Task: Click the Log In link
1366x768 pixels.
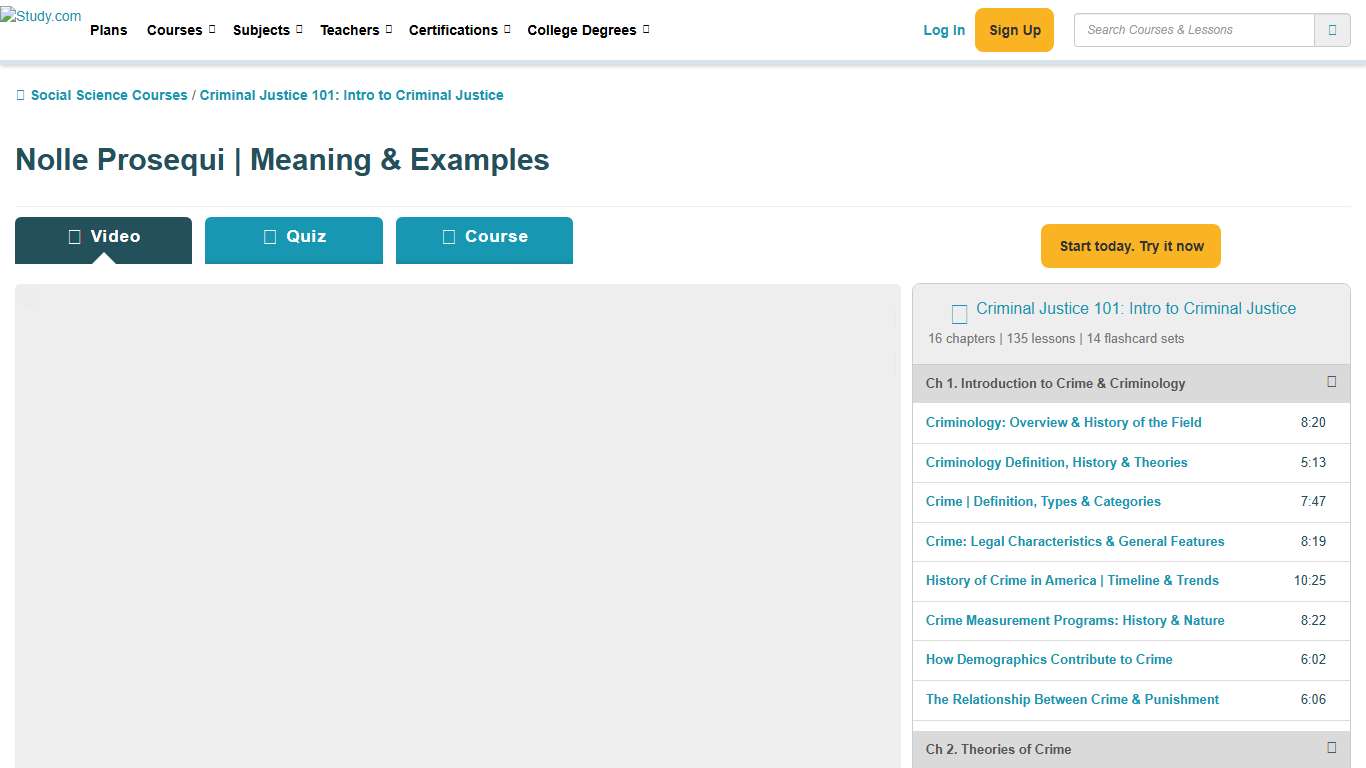Action: (x=944, y=30)
